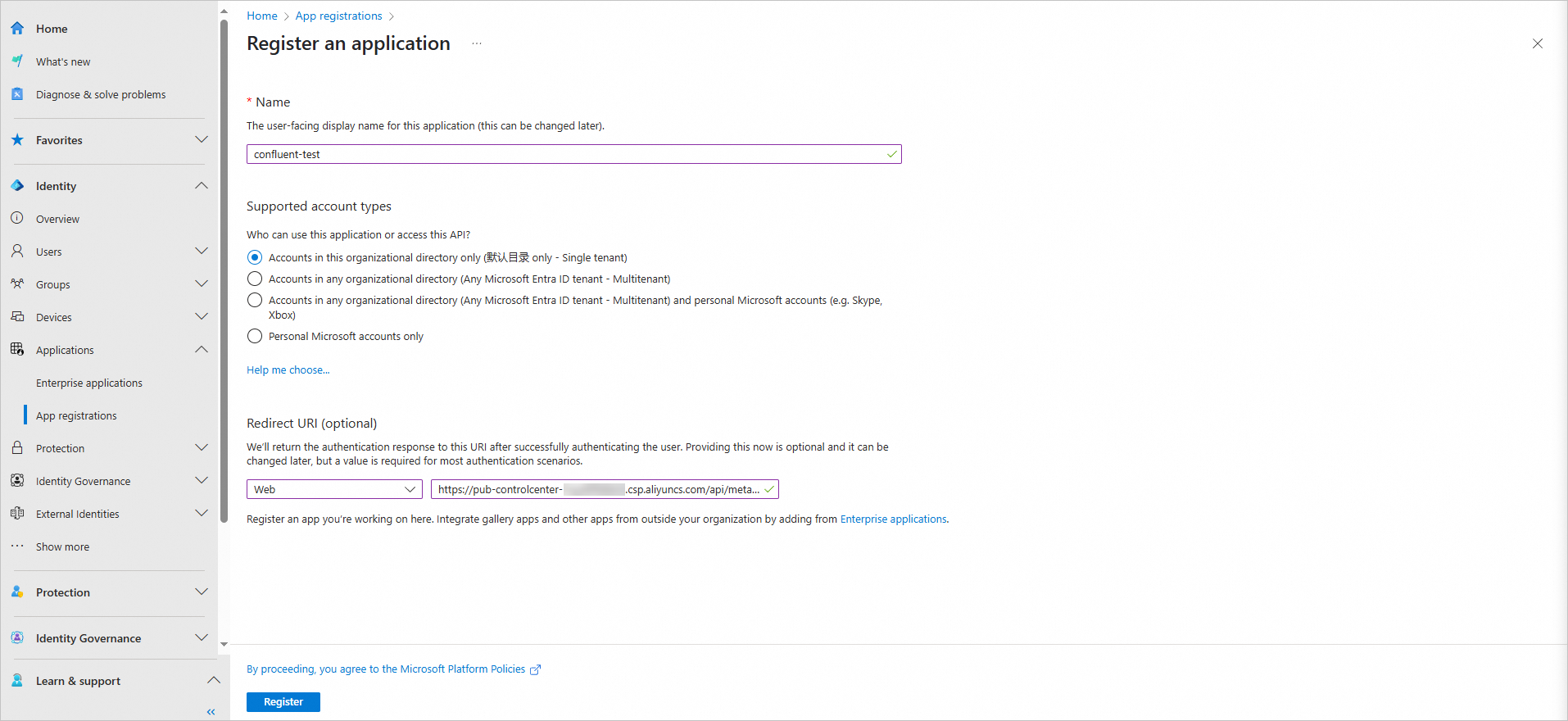
Task: Click App registrations breadcrumb link
Action: click(x=338, y=16)
